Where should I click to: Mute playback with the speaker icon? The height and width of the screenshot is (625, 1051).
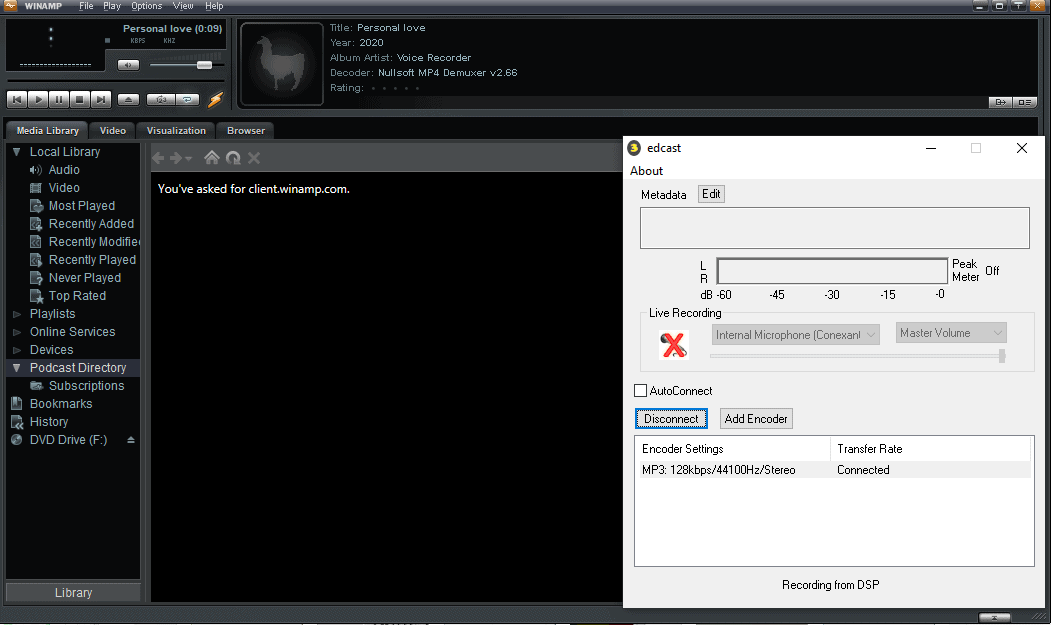click(128, 64)
